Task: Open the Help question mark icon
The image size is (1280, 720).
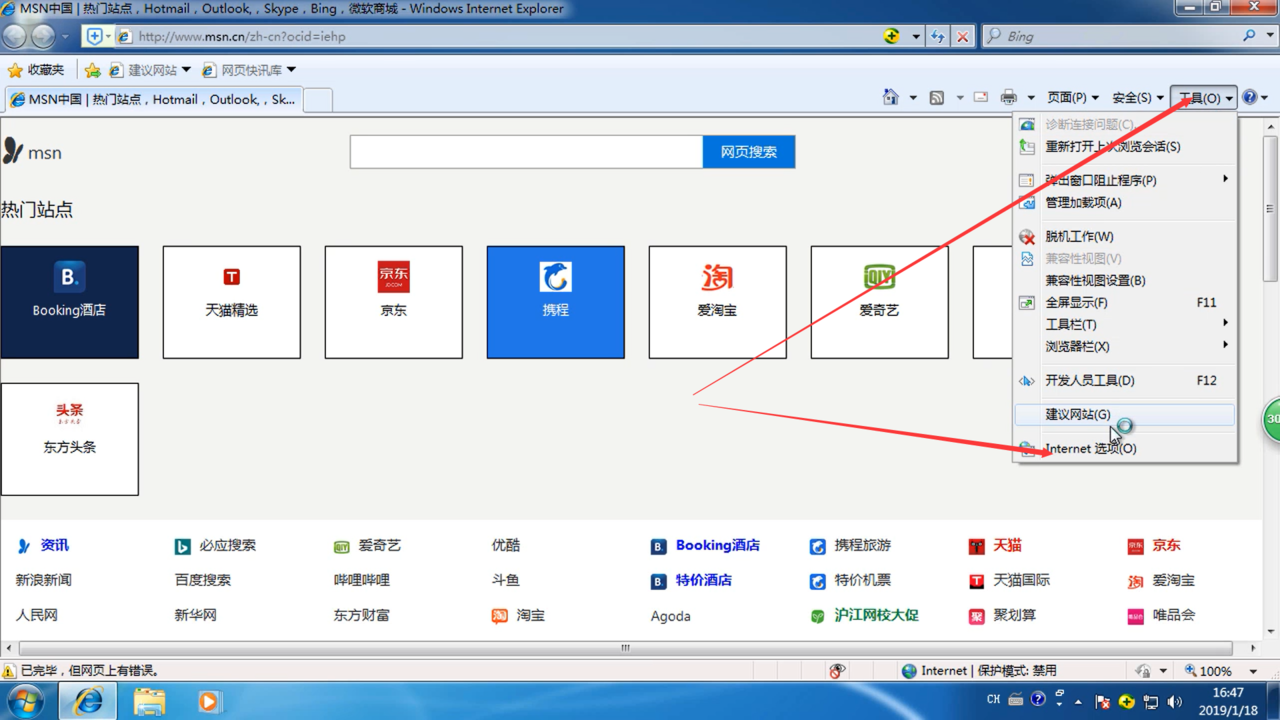Action: (1249, 97)
